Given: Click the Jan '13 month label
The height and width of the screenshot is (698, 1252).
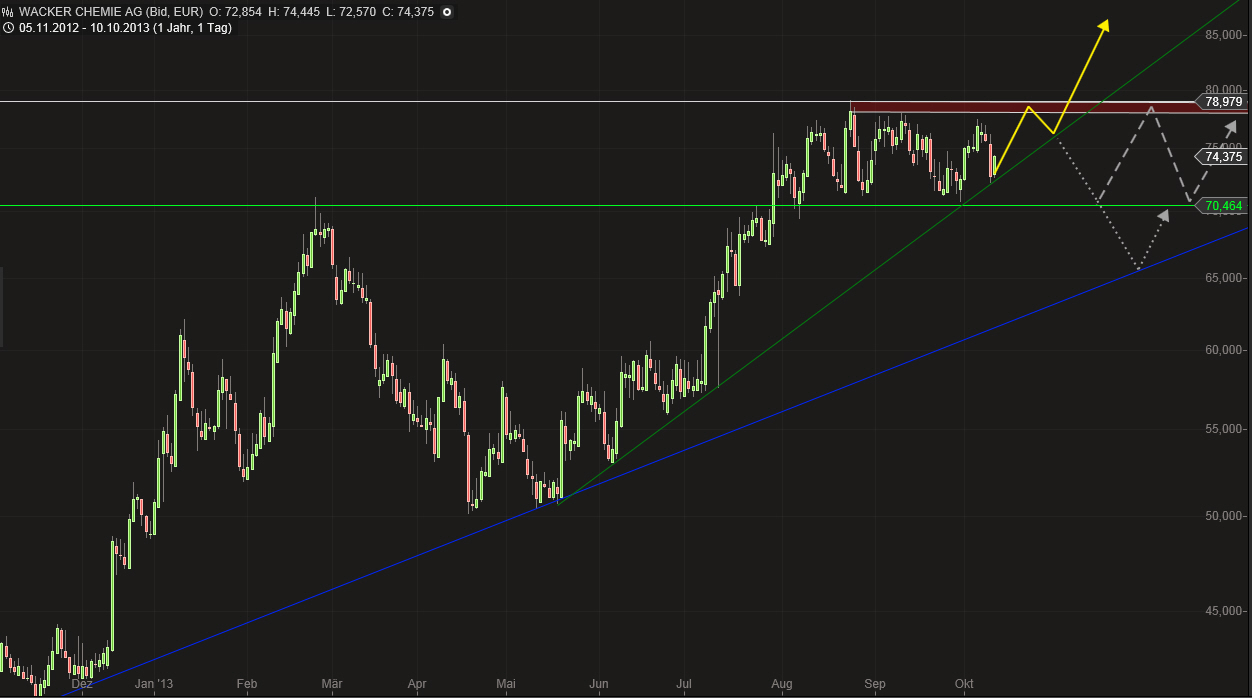Looking at the screenshot, I should point(155,685).
